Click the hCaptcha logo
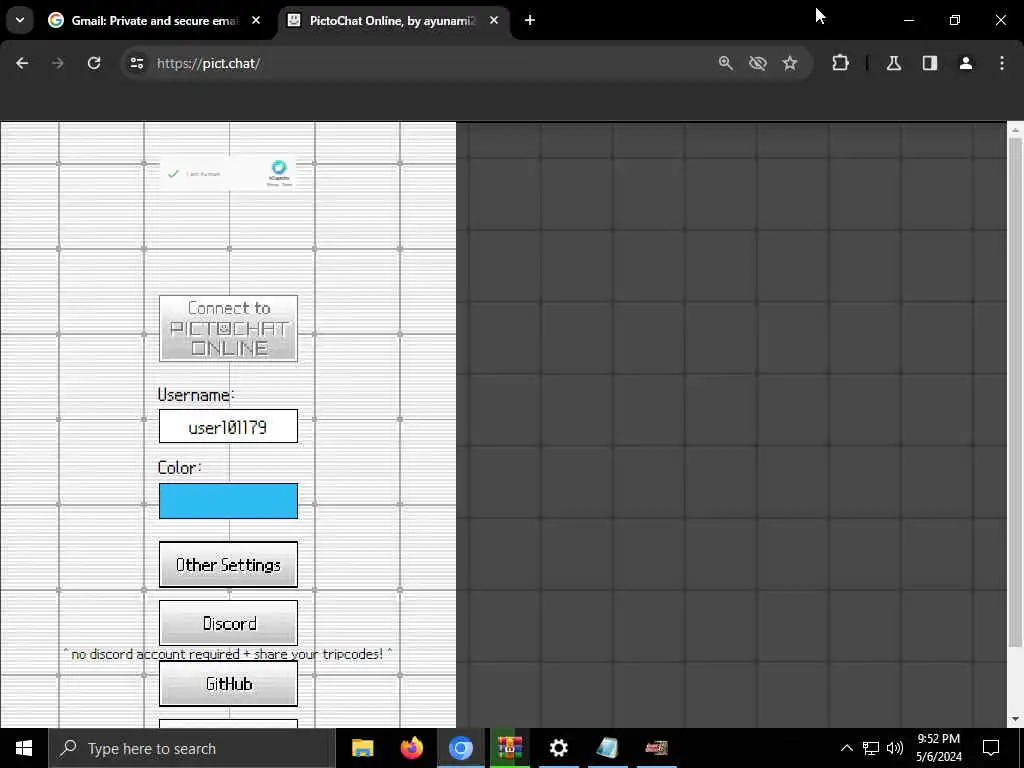The height and width of the screenshot is (768, 1024). tap(279, 168)
